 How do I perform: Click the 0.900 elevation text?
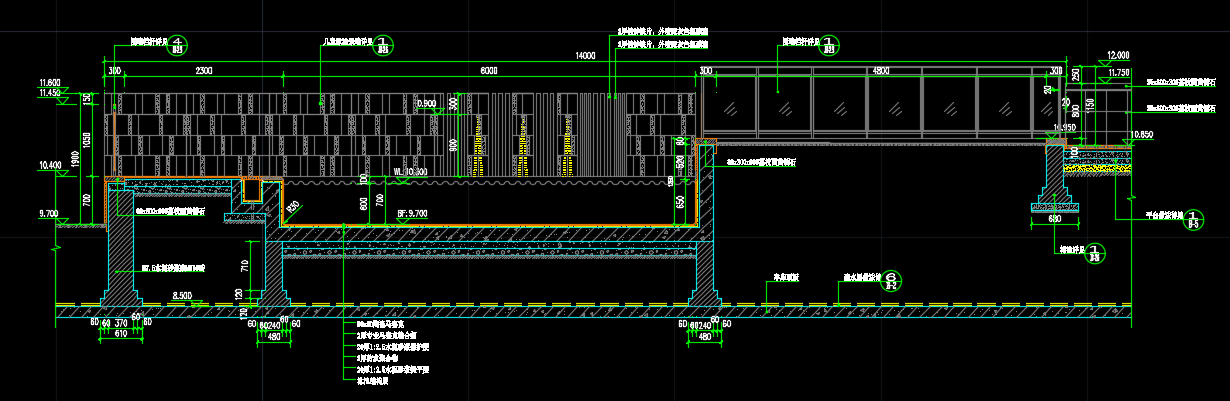(x=426, y=103)
